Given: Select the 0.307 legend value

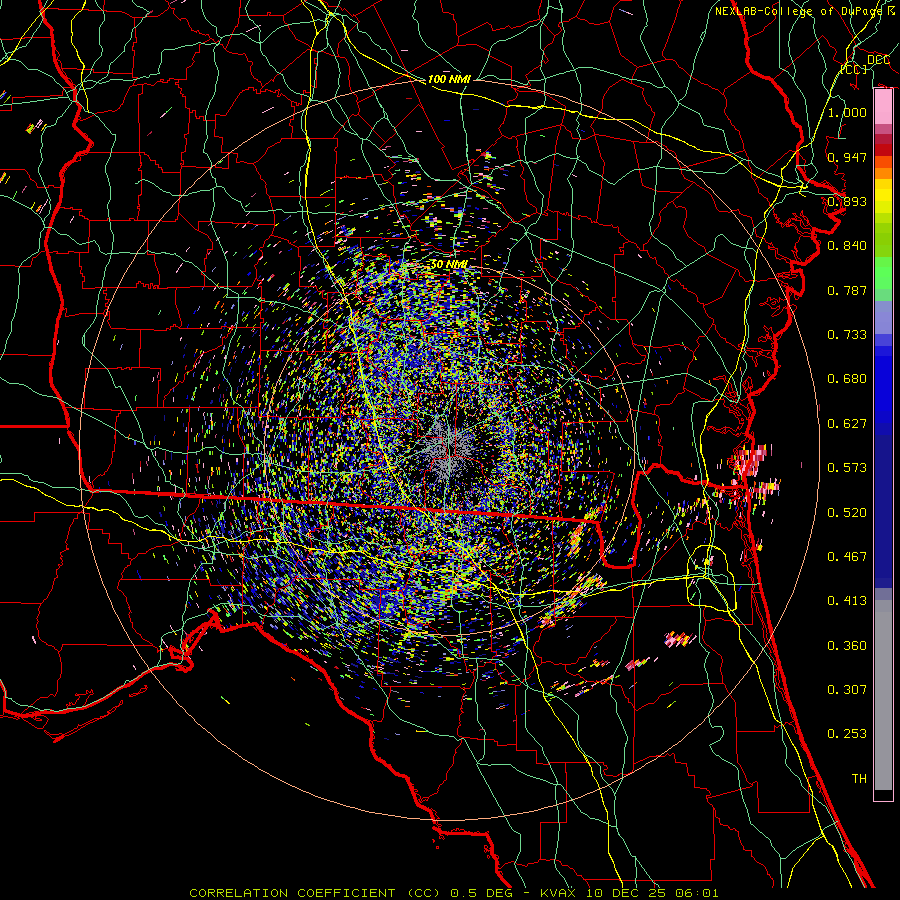Looking at the screenshot, I should point(847,690).
